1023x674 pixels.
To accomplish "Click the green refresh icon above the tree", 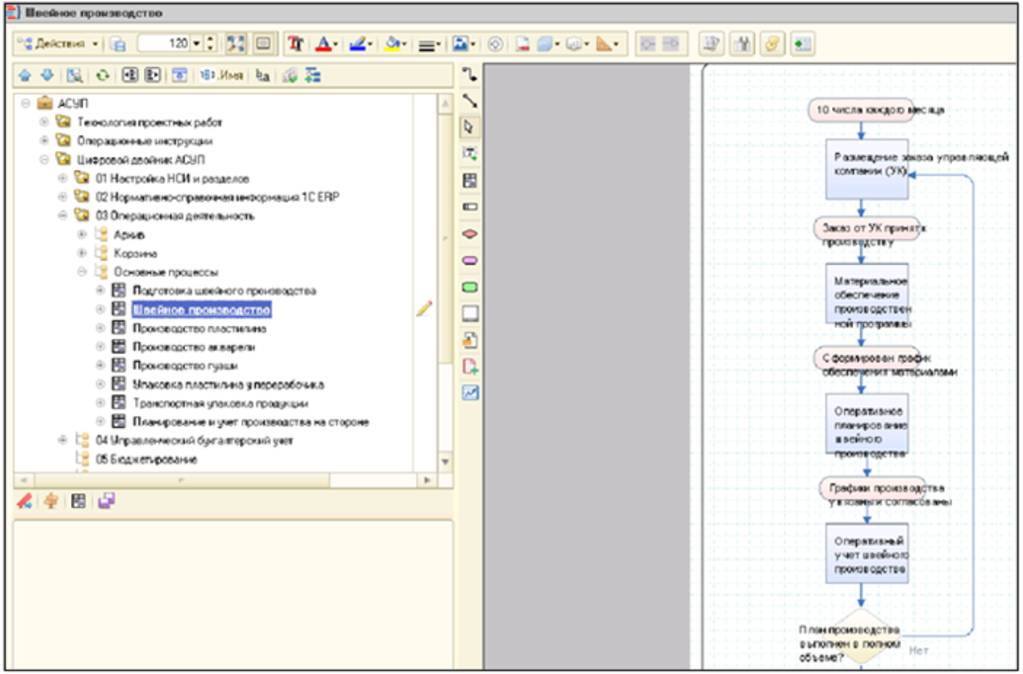I will click(x=103, y=75).
